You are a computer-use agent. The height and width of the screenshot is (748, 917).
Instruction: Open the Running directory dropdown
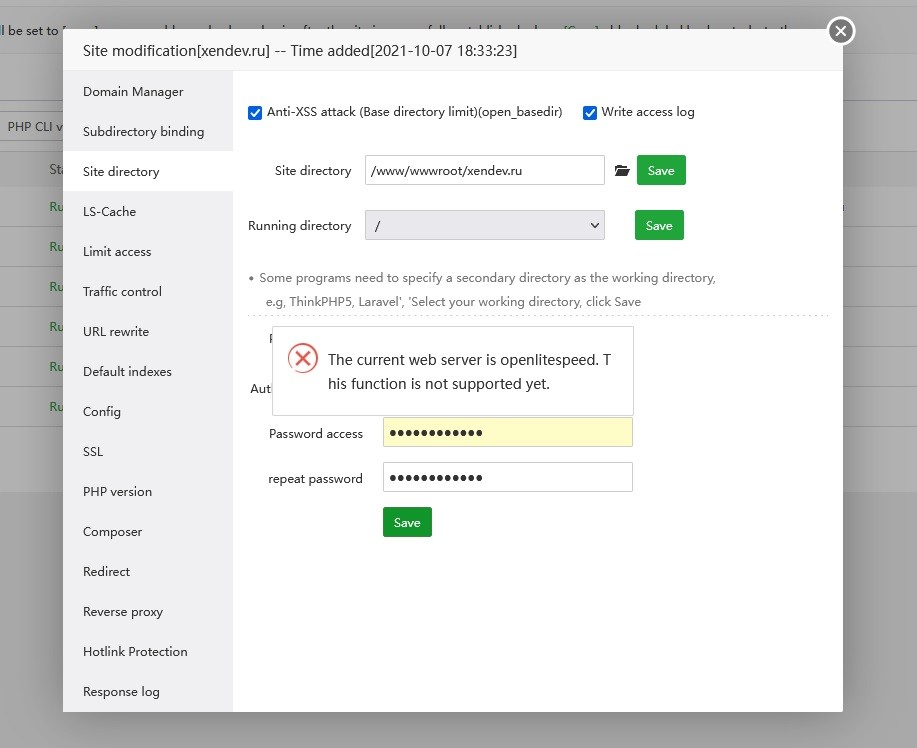[x=484, y=225]
